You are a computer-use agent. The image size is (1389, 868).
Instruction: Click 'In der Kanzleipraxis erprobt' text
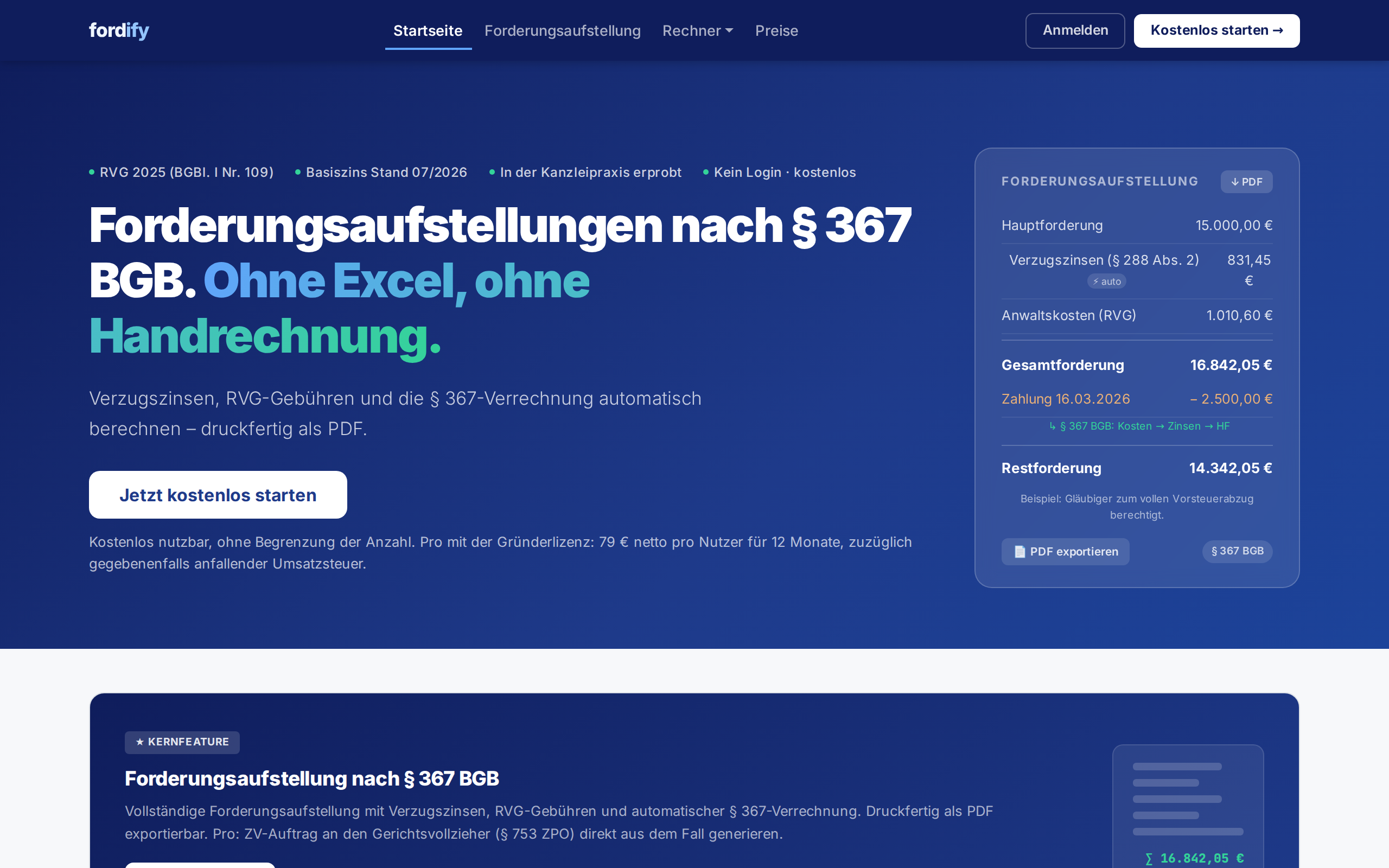(x=591, y=172)
